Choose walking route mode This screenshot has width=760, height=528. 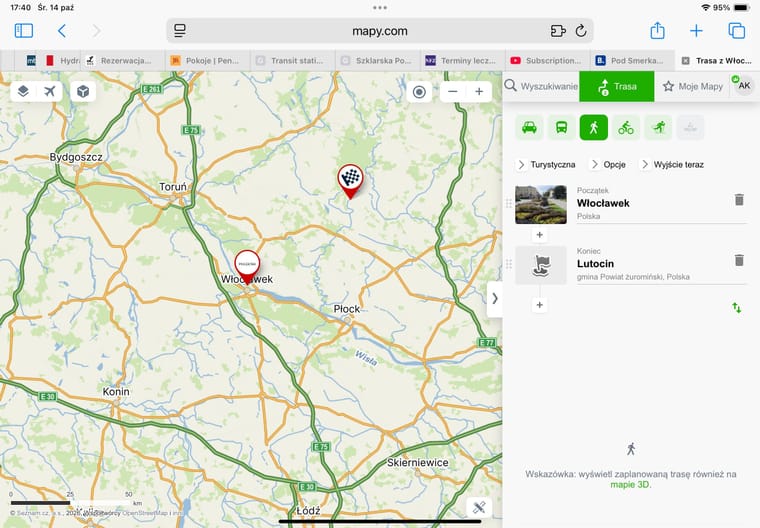click(x=594, y=128)
